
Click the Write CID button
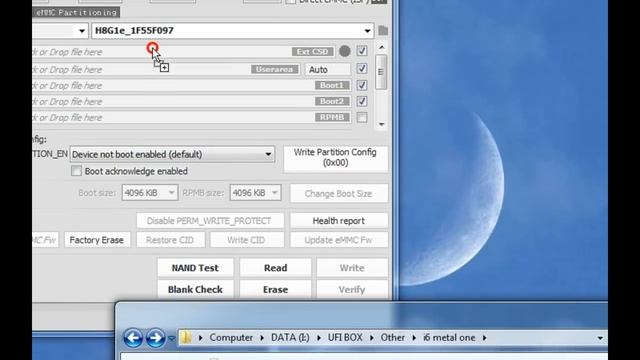pos(246,240)
